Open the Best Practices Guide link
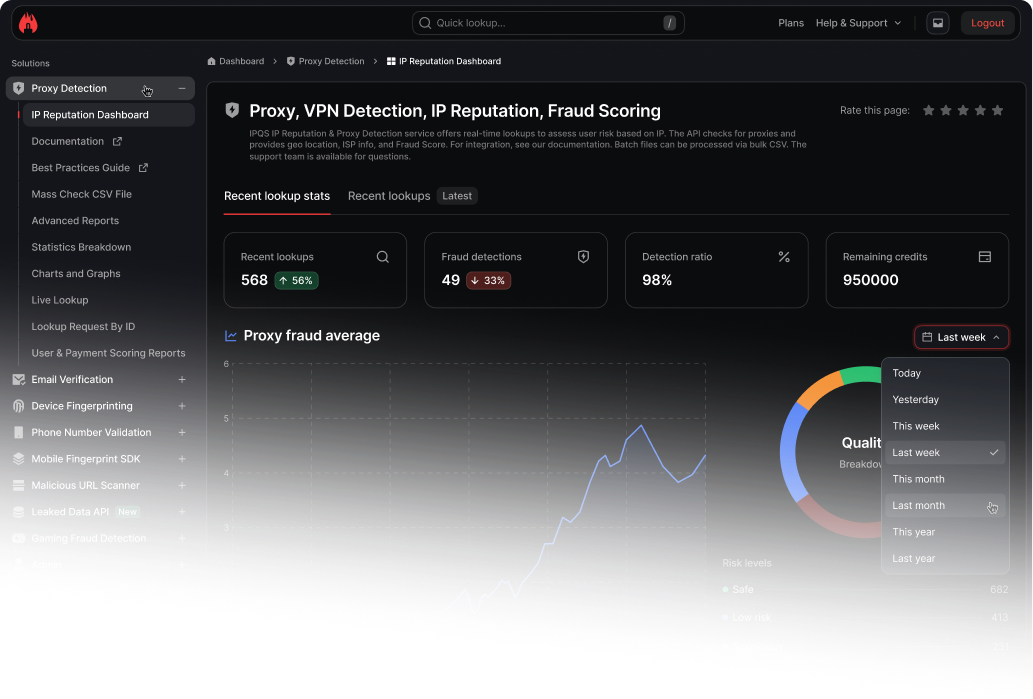Image resolution: width=1033 pixels, height=699 pixels. pos(82,167)
